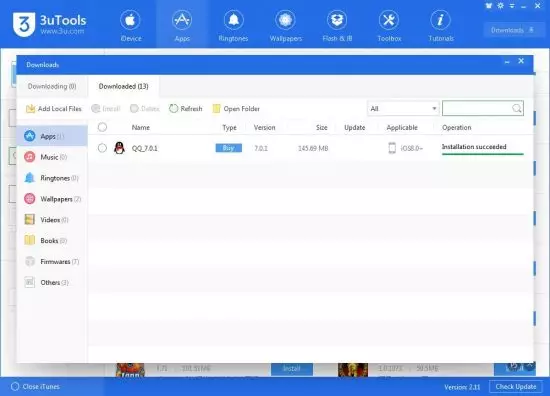Open the iDevice section
Screen dimensions: 550x396
pyautogui.click(x=130, y=26)
